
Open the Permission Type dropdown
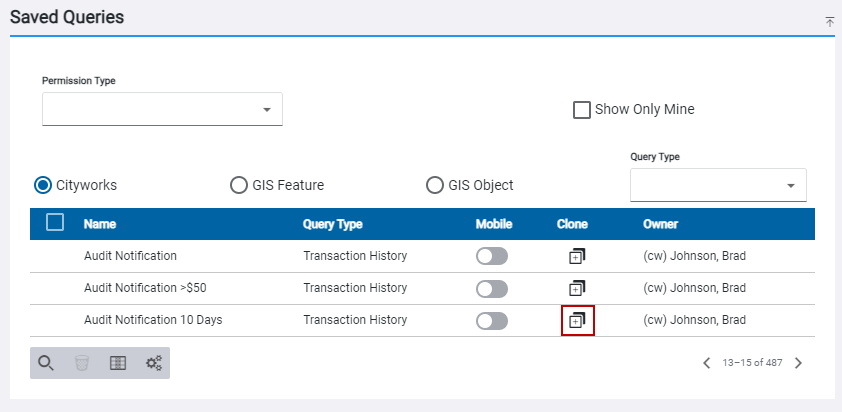[162, 109]
